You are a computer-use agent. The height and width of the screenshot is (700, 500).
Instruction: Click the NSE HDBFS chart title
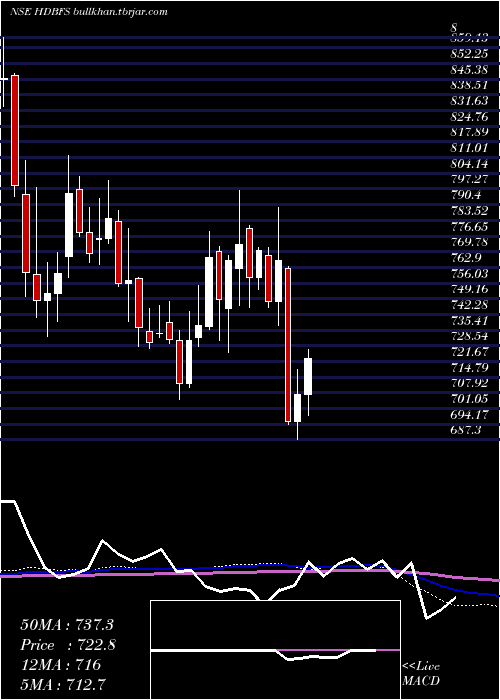88,12
